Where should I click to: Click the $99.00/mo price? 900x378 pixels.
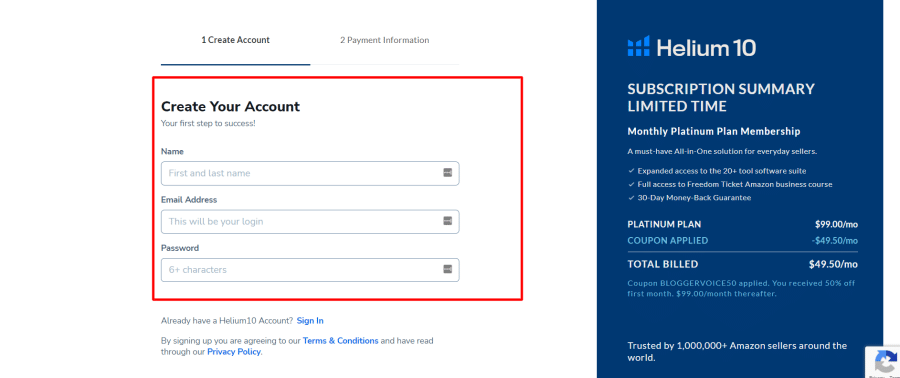coord(836,224)
